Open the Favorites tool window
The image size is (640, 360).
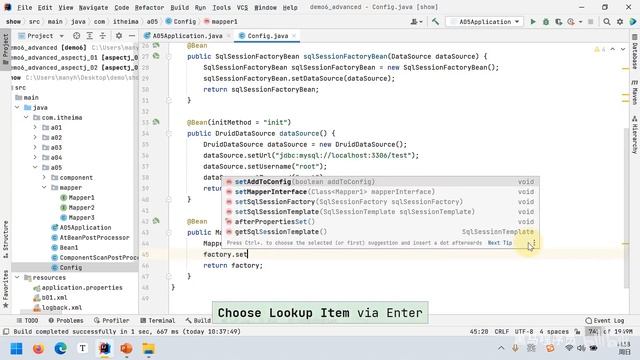pyautogui.click(x=6, y=289)
